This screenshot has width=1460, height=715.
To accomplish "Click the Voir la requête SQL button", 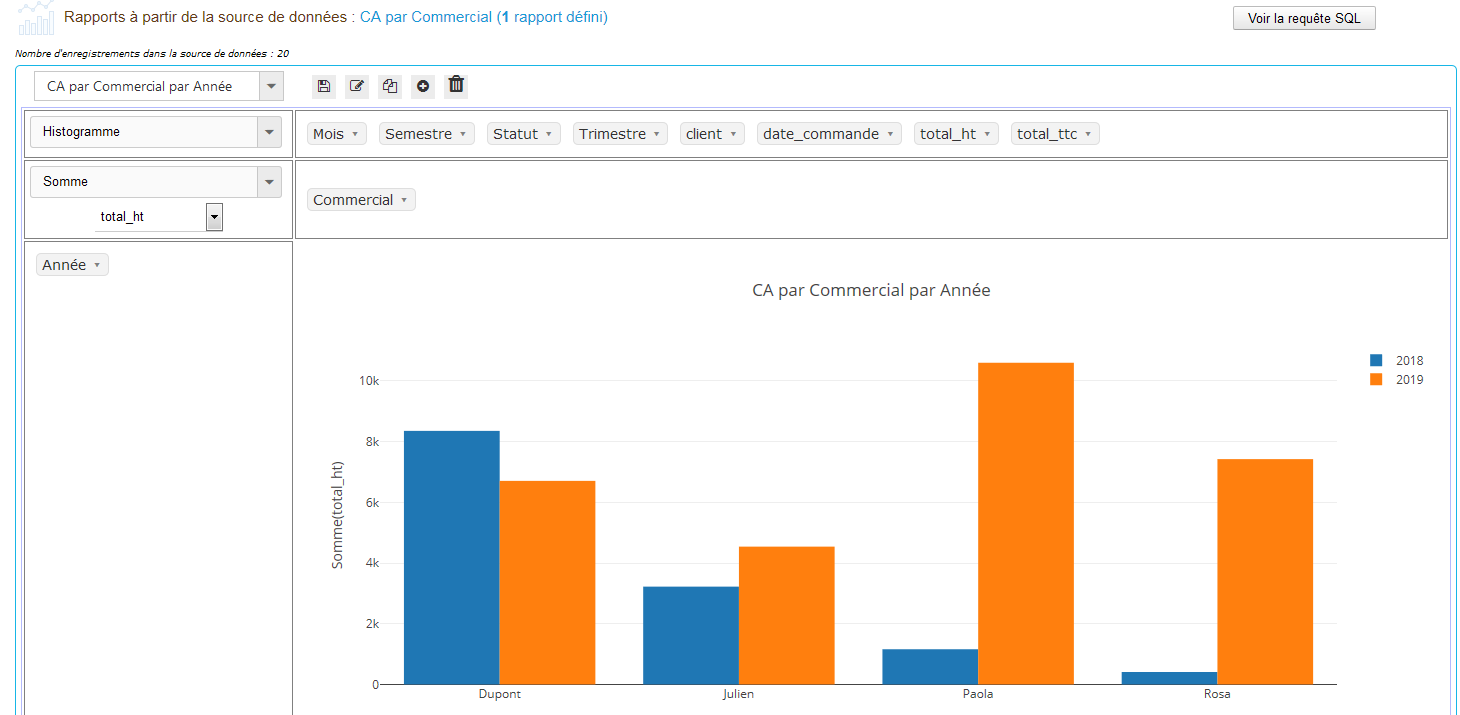I will 1303,18.
